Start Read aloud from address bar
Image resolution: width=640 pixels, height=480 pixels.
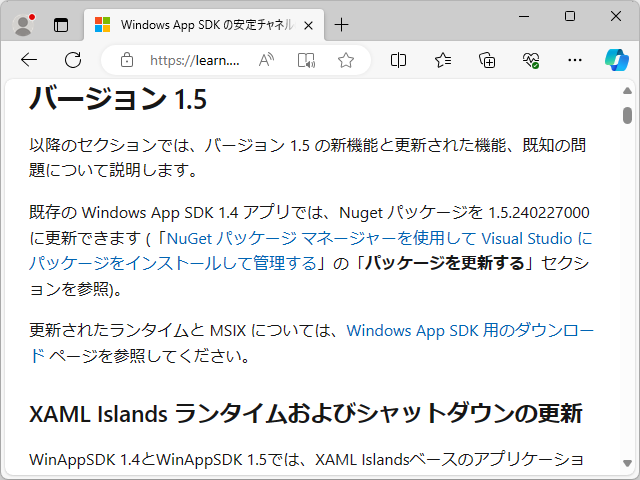[x=266, y=60]
